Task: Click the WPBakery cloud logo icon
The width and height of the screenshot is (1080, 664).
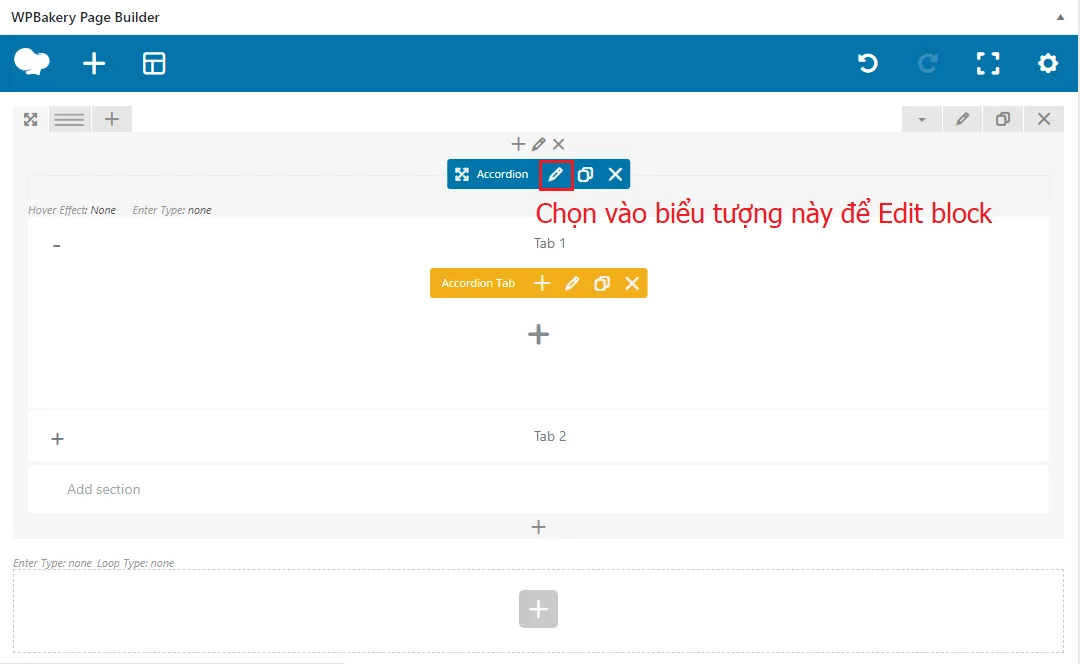Action: (x=32, y=63)
